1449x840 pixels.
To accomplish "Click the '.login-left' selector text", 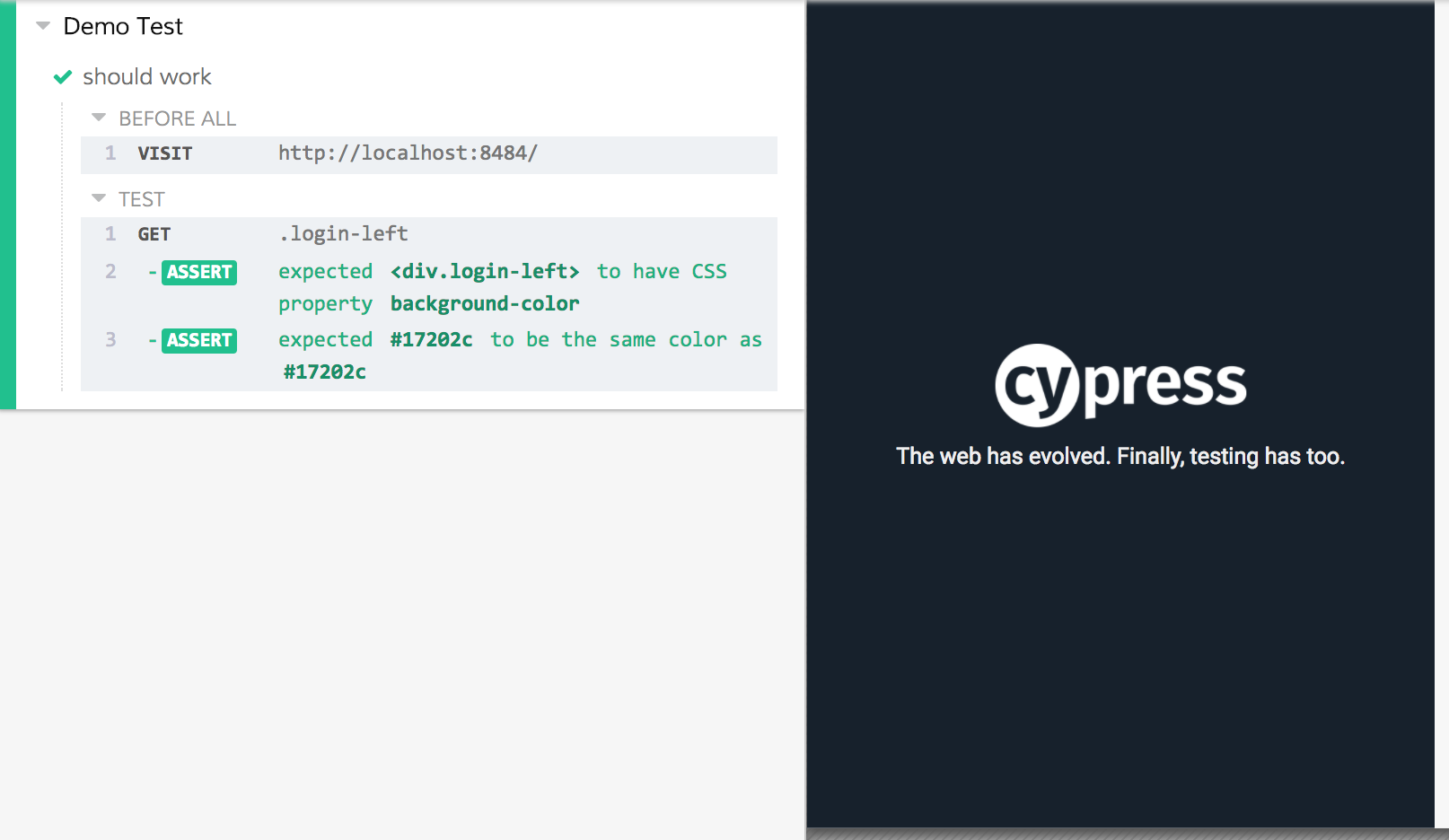I will (x=344, y=233).
